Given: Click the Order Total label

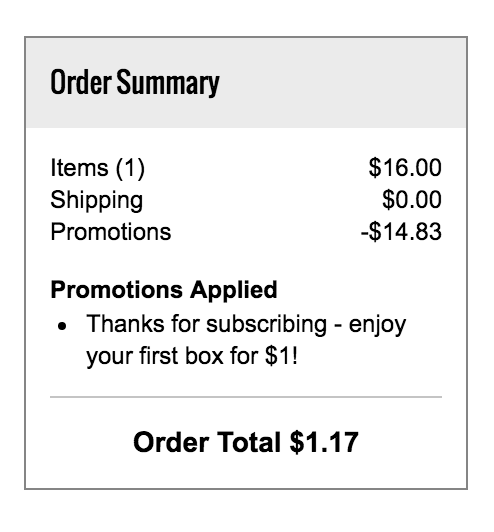Looking at the screenshot, I should tap(207, 442).
